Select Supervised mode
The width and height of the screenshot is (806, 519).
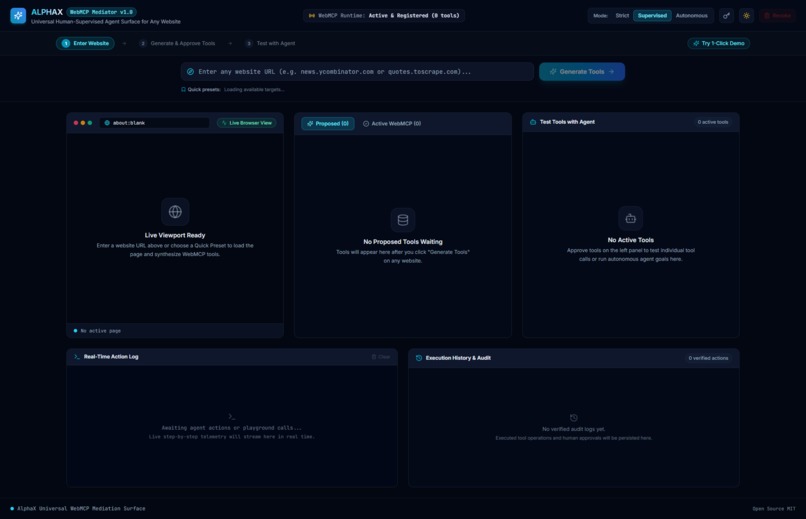(652, 15)
